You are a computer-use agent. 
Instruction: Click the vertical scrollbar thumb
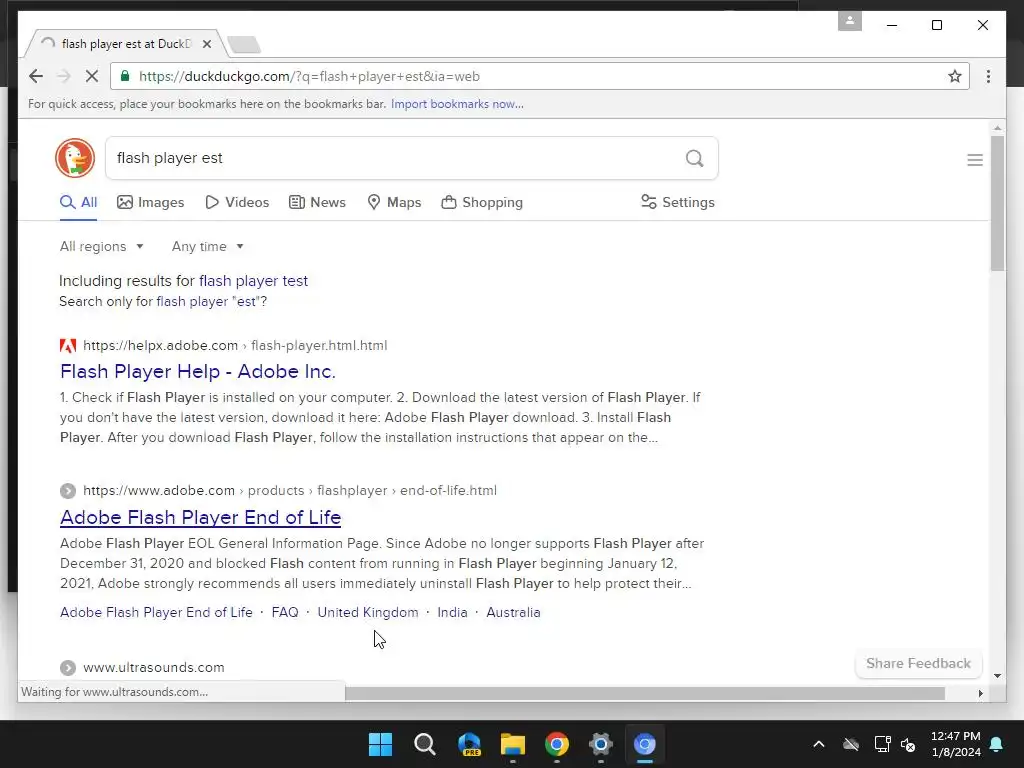coord(997,203)
